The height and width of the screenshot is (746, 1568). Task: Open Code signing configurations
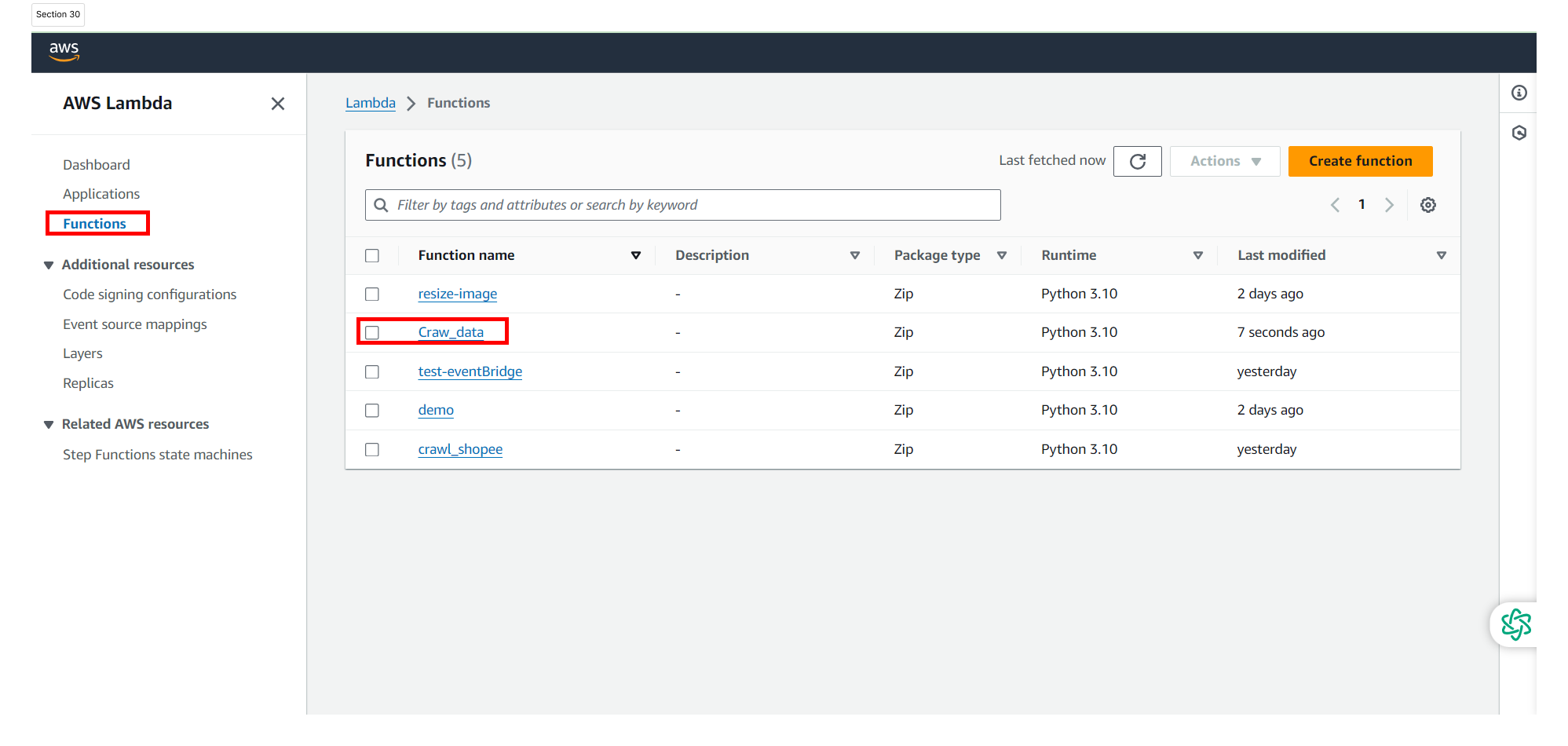coord(150,294)
